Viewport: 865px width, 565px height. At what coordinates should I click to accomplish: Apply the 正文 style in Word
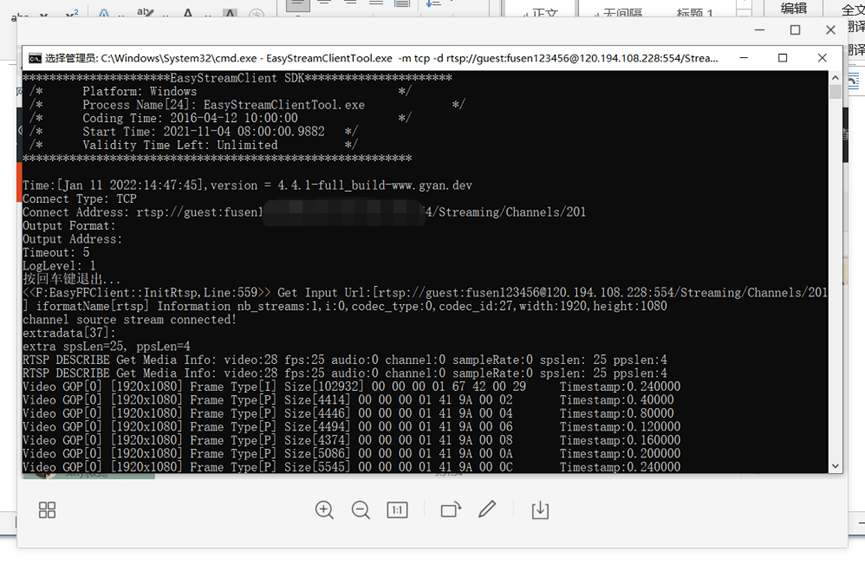pyautogui.click(x=541, y=12)
